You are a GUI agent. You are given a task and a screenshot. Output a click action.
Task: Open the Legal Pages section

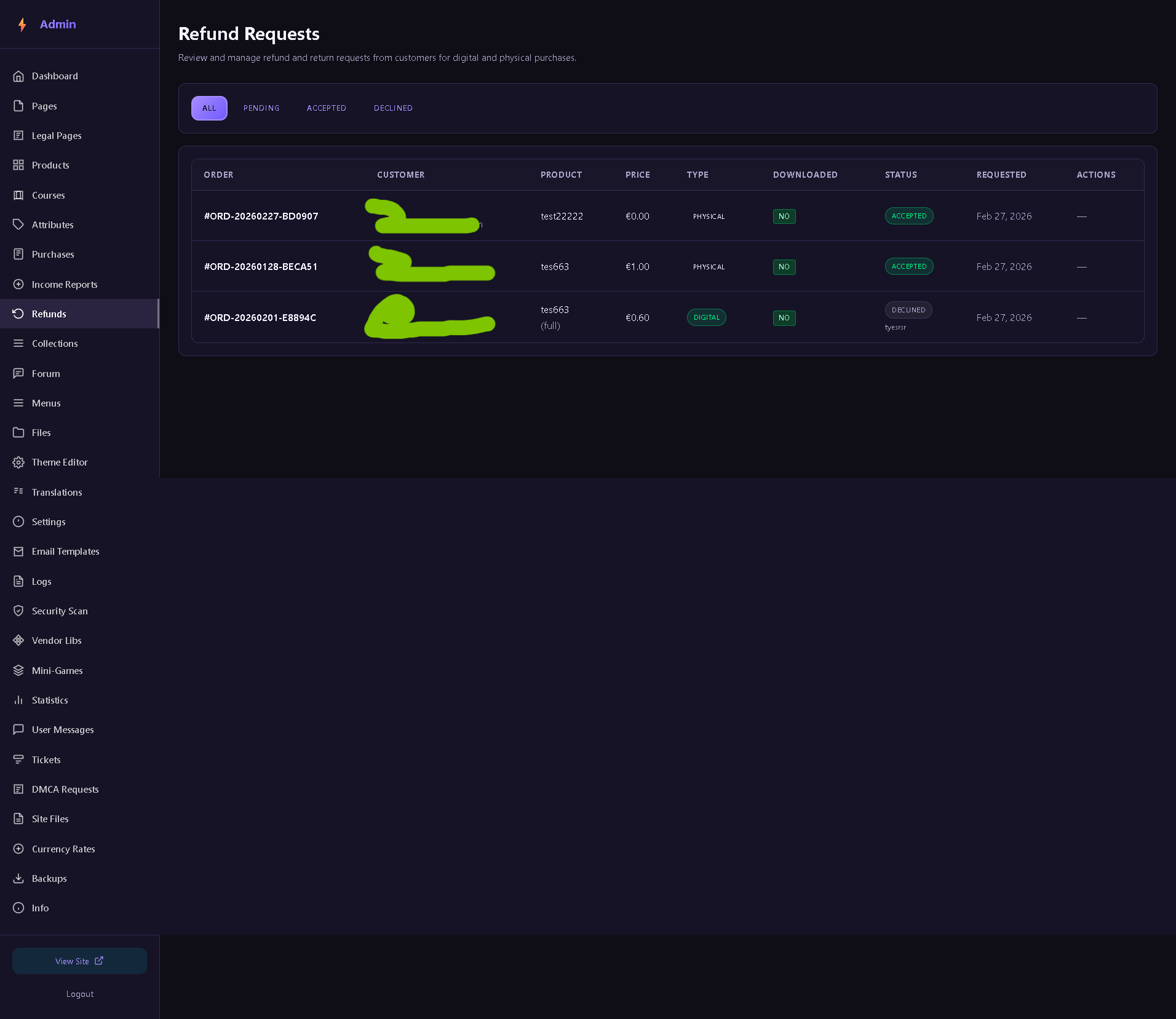click(x=79, y=136)
